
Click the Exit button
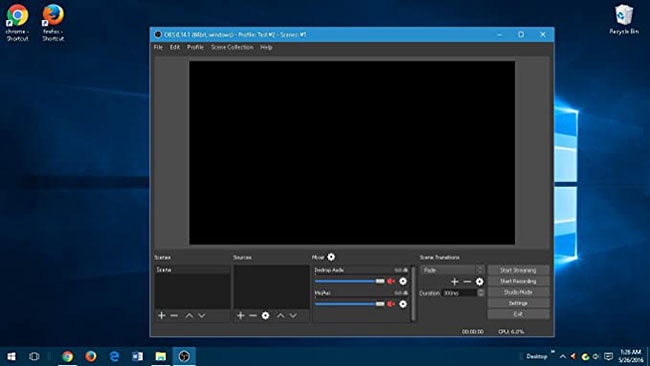518,314
